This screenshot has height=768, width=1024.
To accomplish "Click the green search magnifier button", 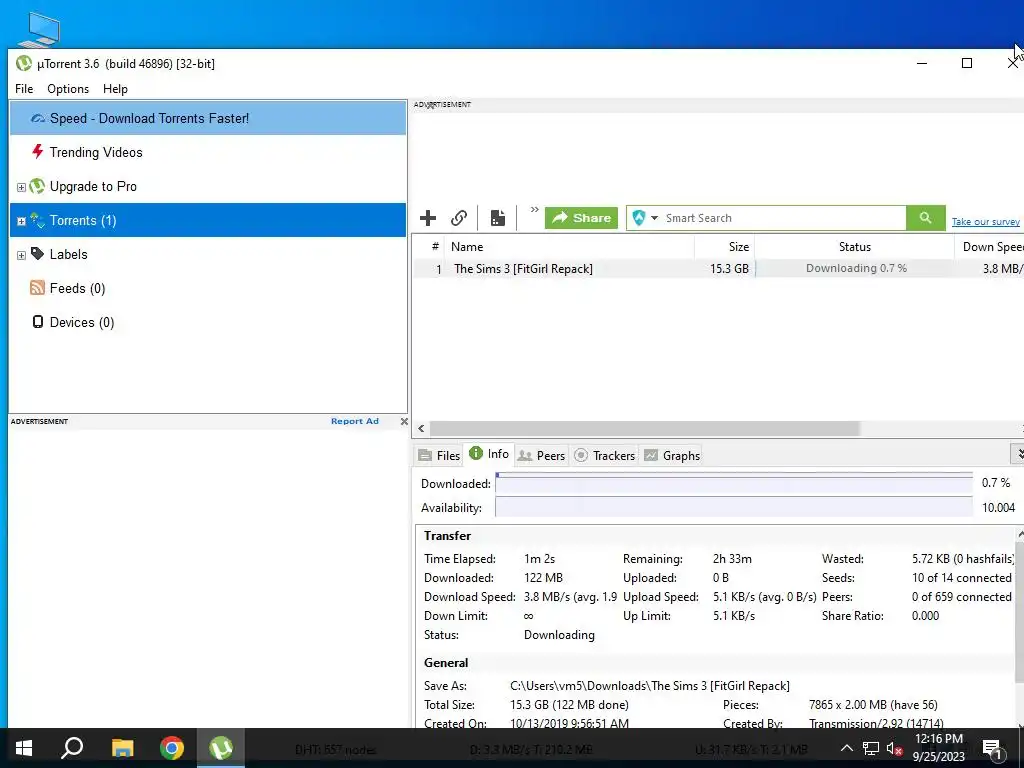I will [x=925, y=218].
